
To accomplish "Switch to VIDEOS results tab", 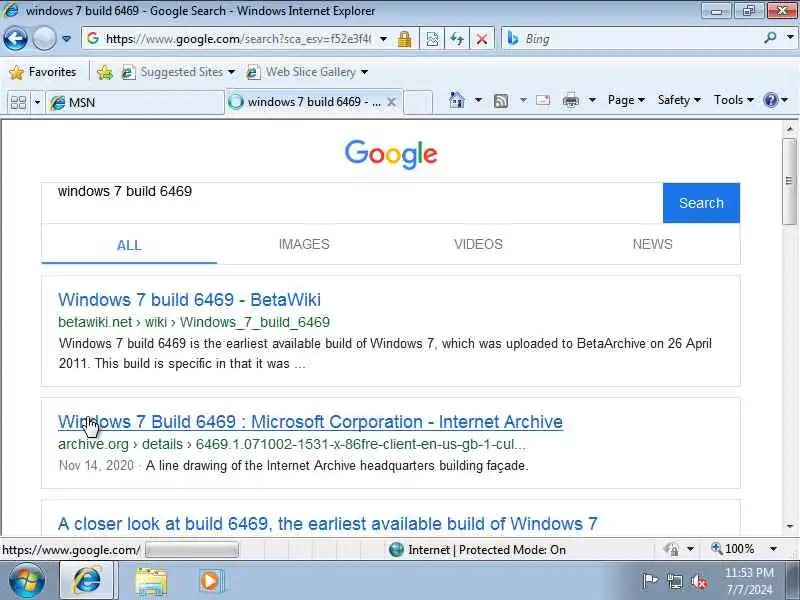I will tap(478, 244).
